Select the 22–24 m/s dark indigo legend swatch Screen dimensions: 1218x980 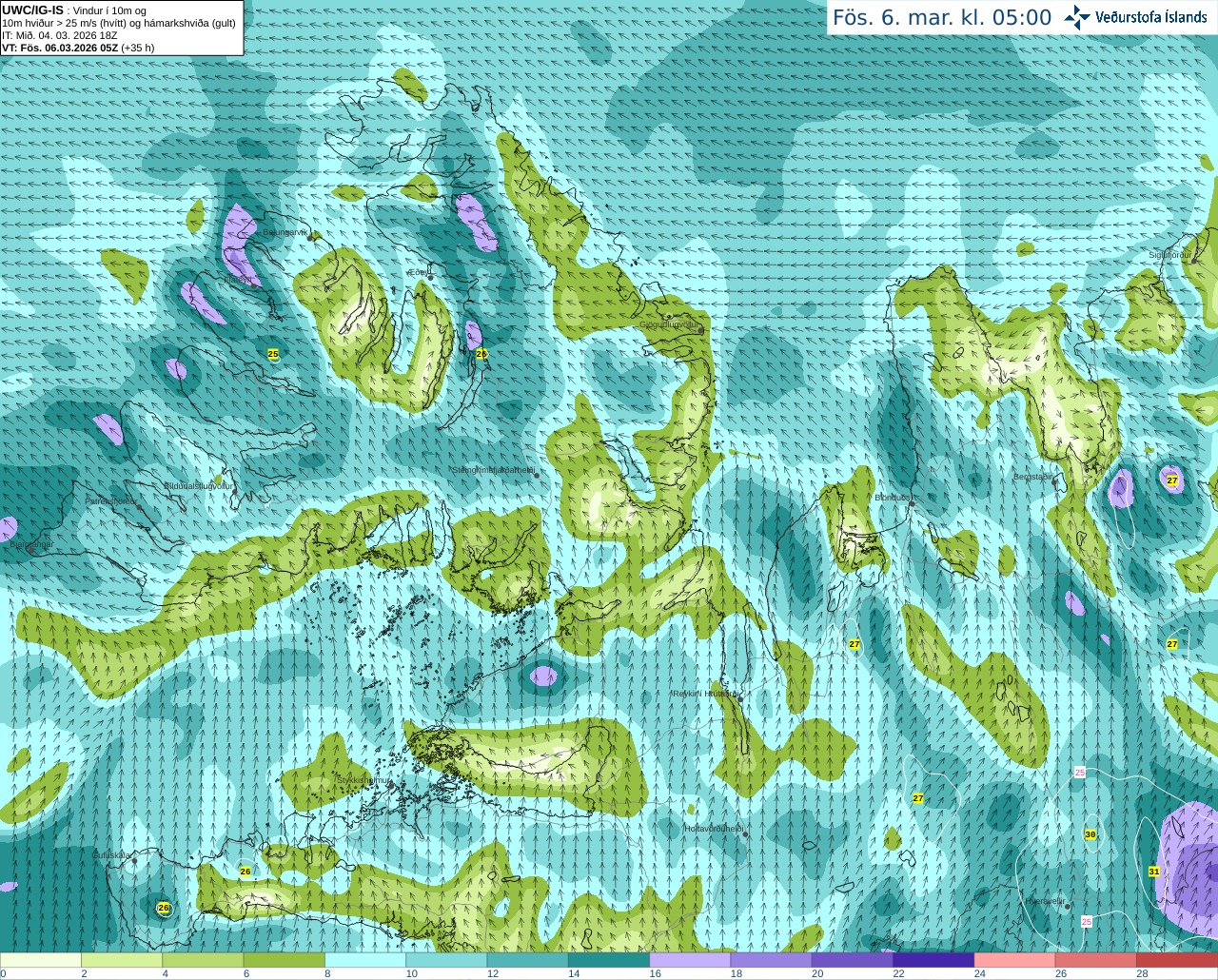(933, 959)
